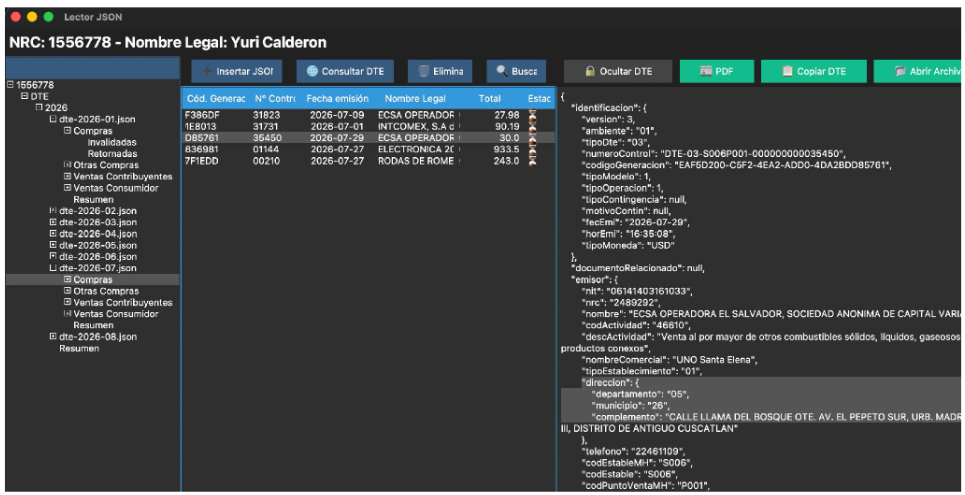Click the magnifier icon on Buscar button
This screenshot has height=495, width=965.
tap(502, 71)
